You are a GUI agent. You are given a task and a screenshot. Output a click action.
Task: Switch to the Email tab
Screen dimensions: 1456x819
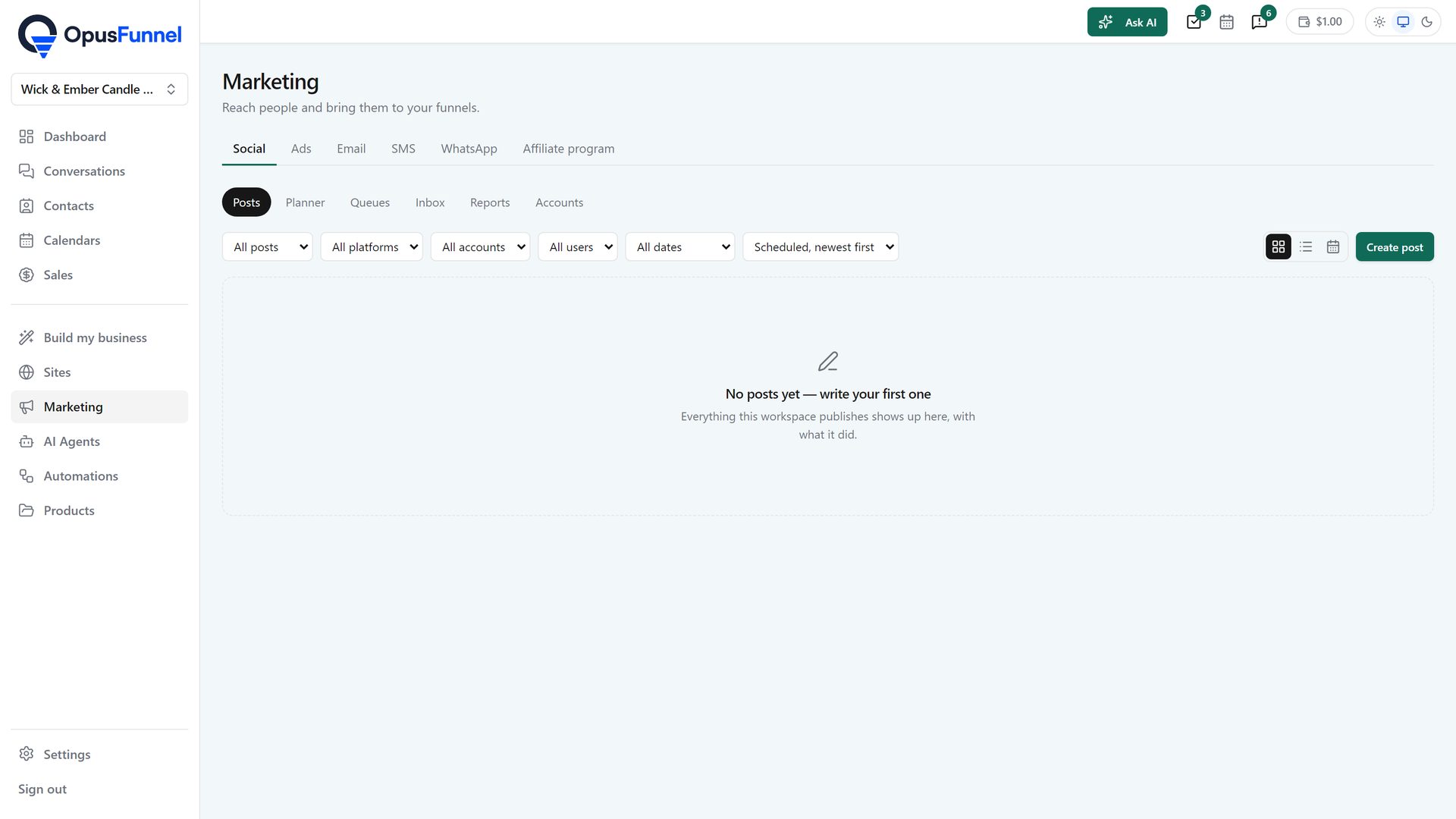tap(351, 149)
